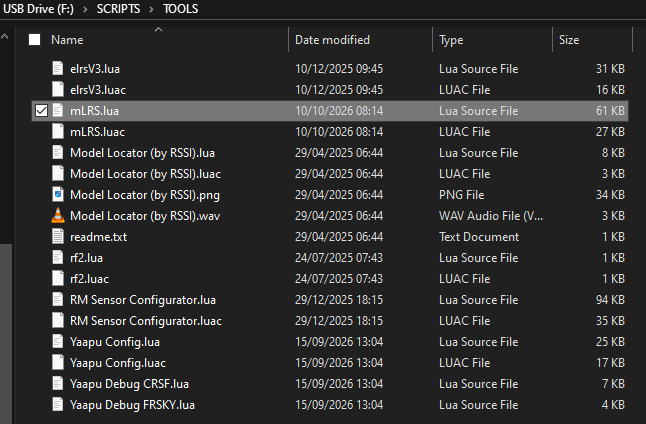
Task: Sort files by Size column
Action: point(569,40)
